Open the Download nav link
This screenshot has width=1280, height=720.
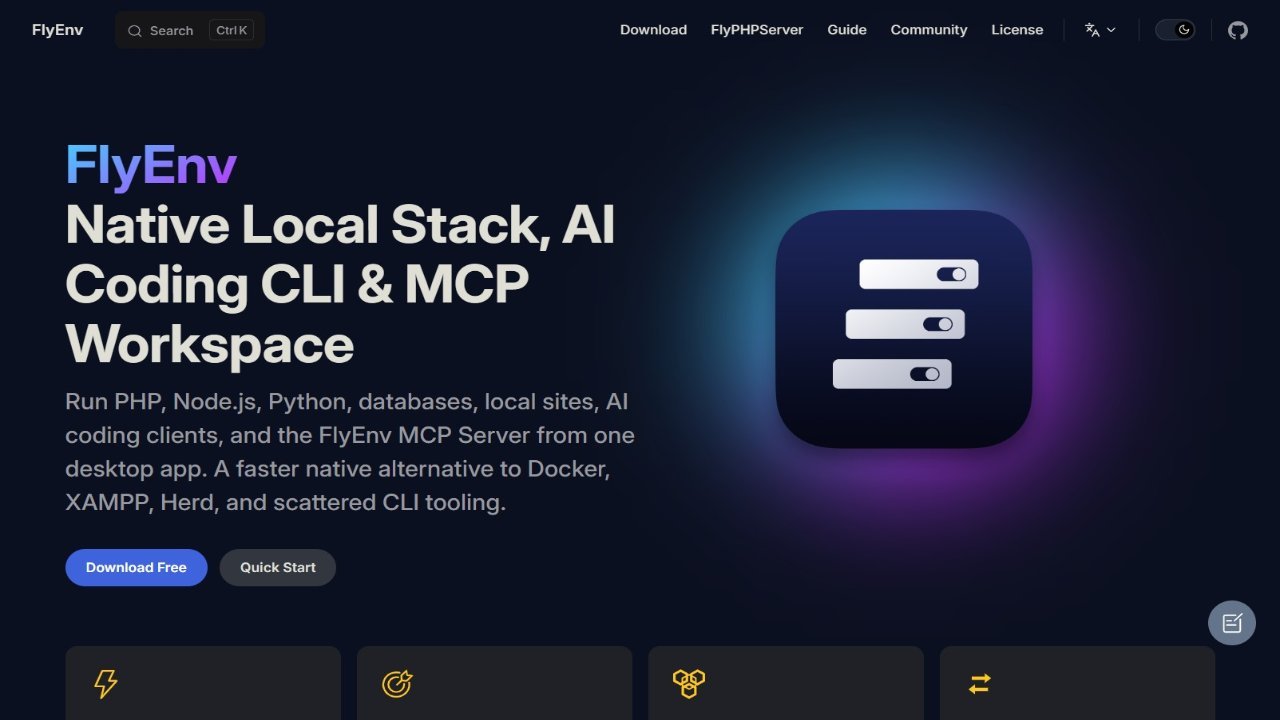tap(653, 30)
